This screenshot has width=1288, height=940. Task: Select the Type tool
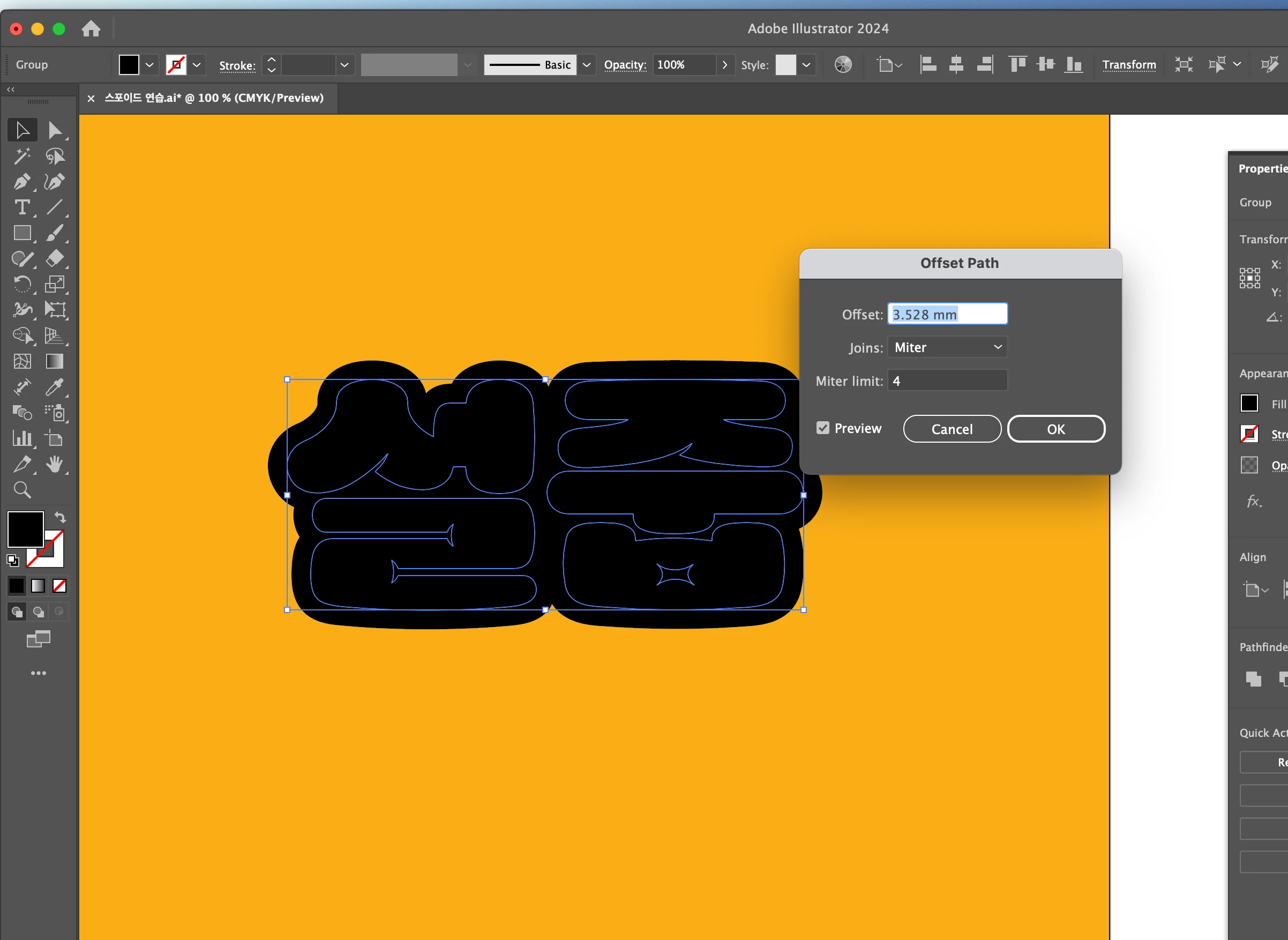pyautogui.click(x=21, y=208)
